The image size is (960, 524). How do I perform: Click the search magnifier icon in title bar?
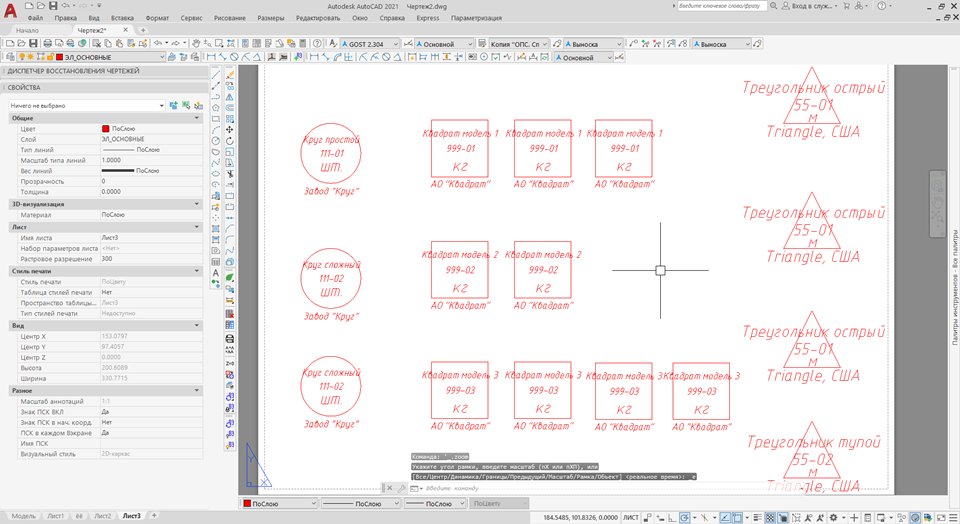[773, 6]
